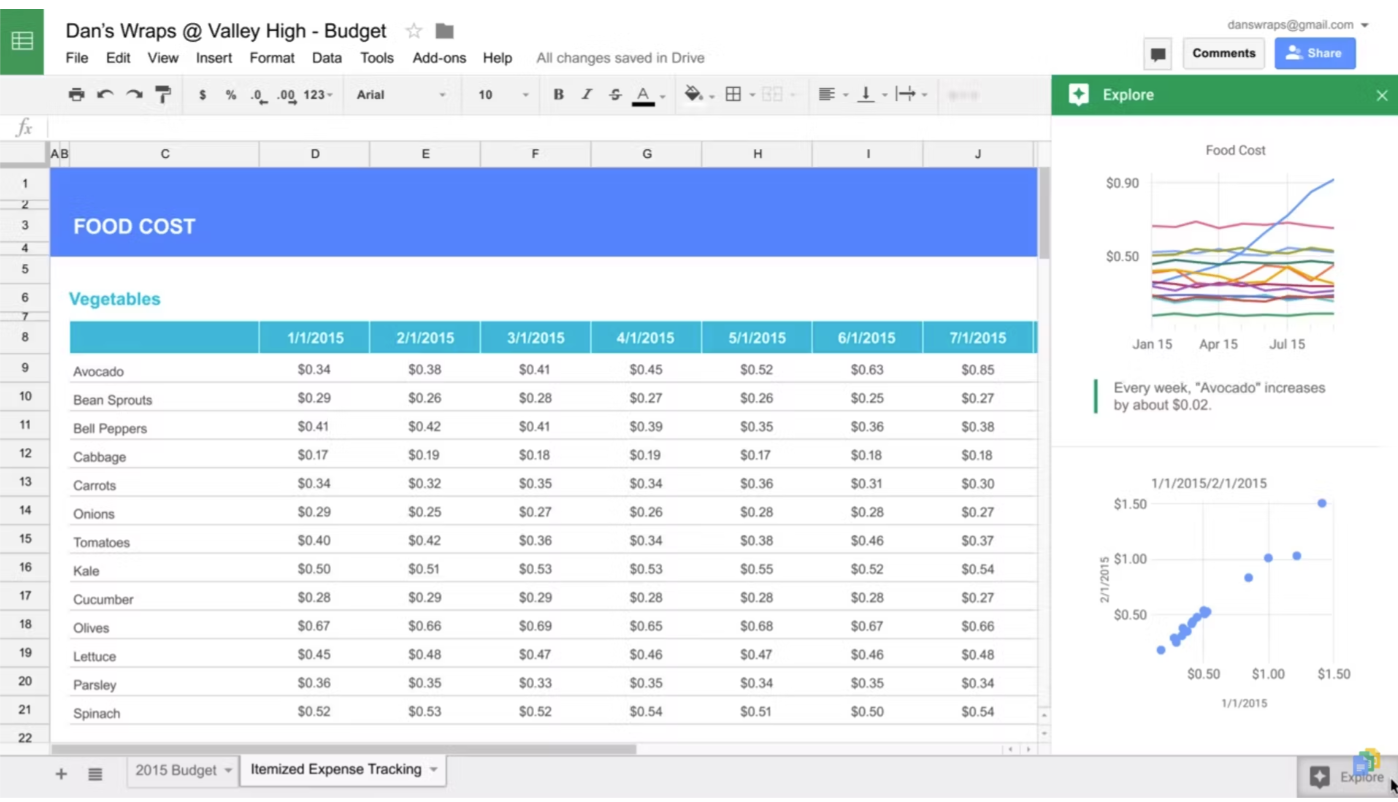Add a new sheet with the plus icon
The width and height of the screenshot is (1398, 802).
click(x=60, y=773)
